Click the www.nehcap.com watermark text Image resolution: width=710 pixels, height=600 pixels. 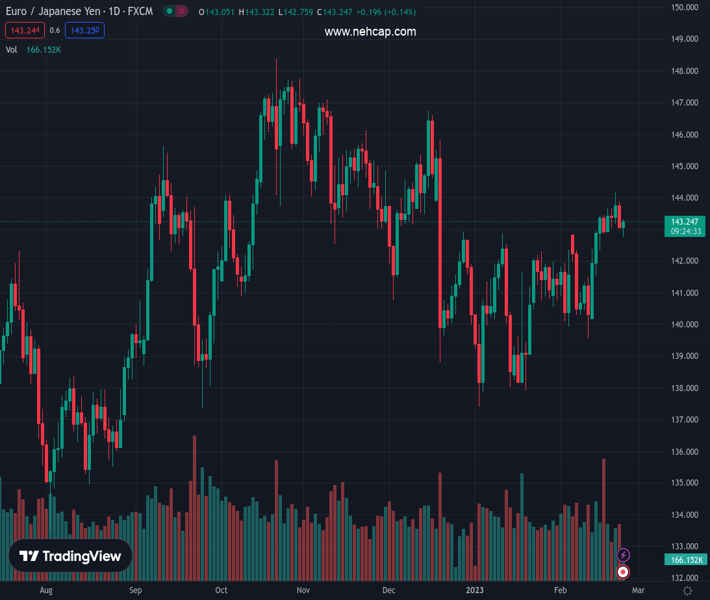coord(370,32)
